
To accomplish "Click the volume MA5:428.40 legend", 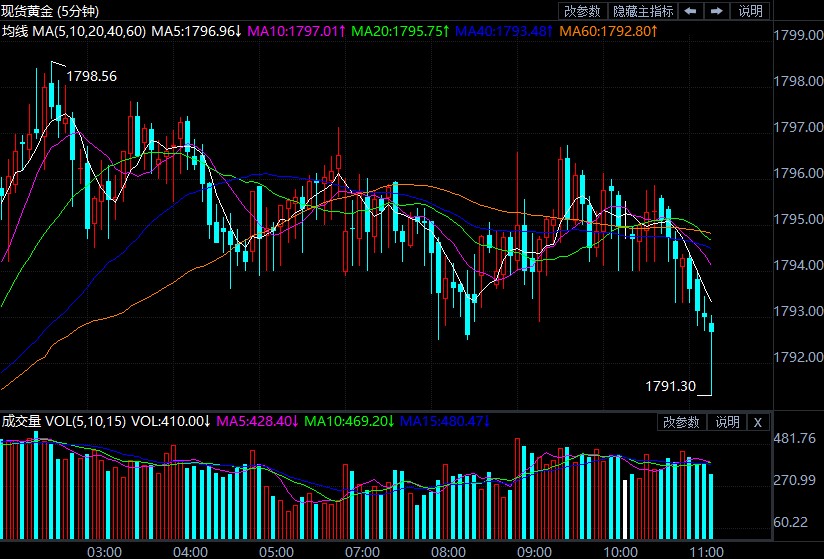I will click(x=257, y=422).
